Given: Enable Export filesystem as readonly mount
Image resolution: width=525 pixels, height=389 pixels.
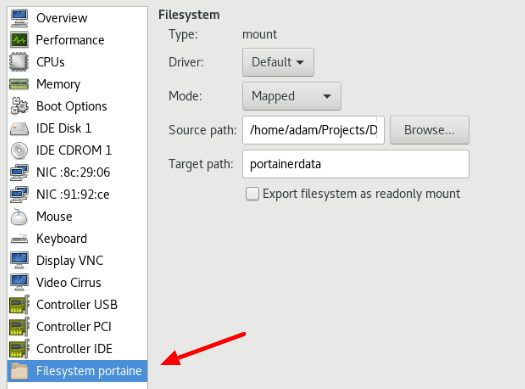Looking at the screenshot, I should pos(252,194).
